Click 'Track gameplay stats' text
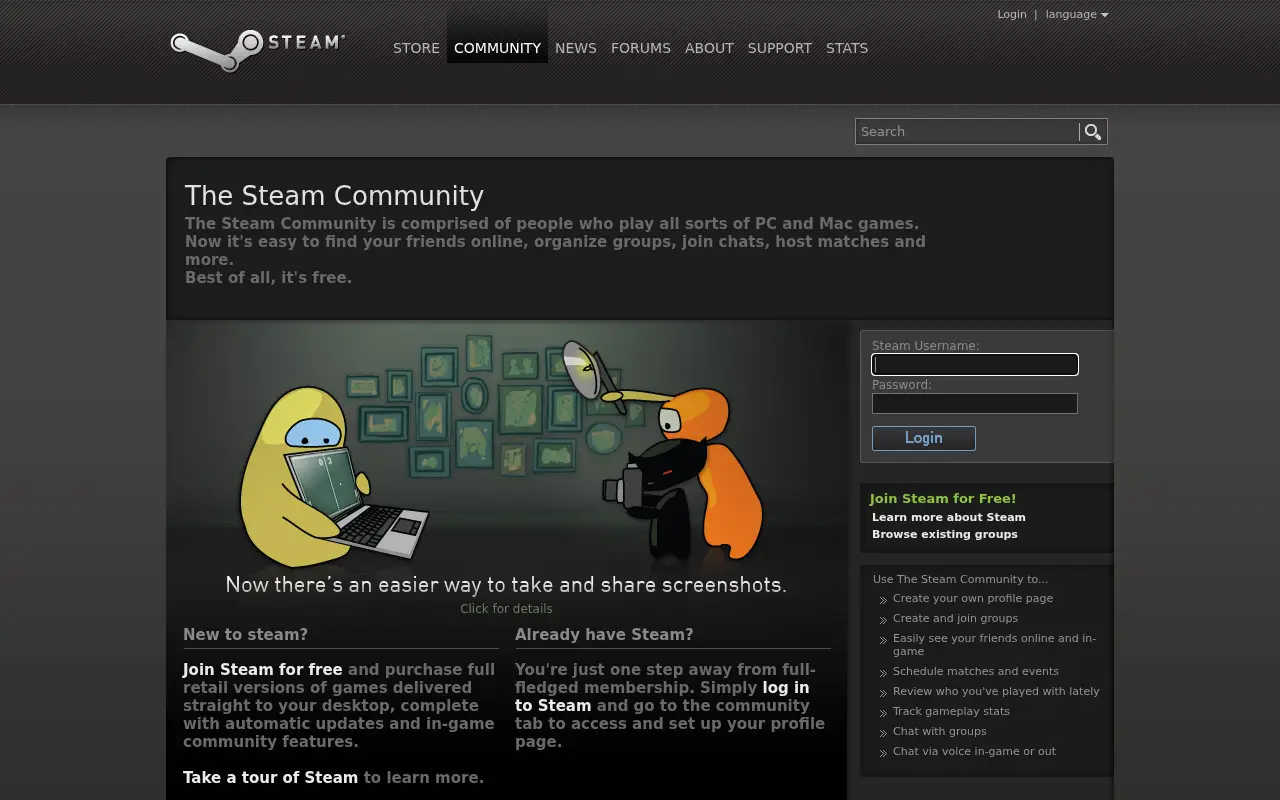The height and width of the screenshot is (800, 1280). pos(951,711)
